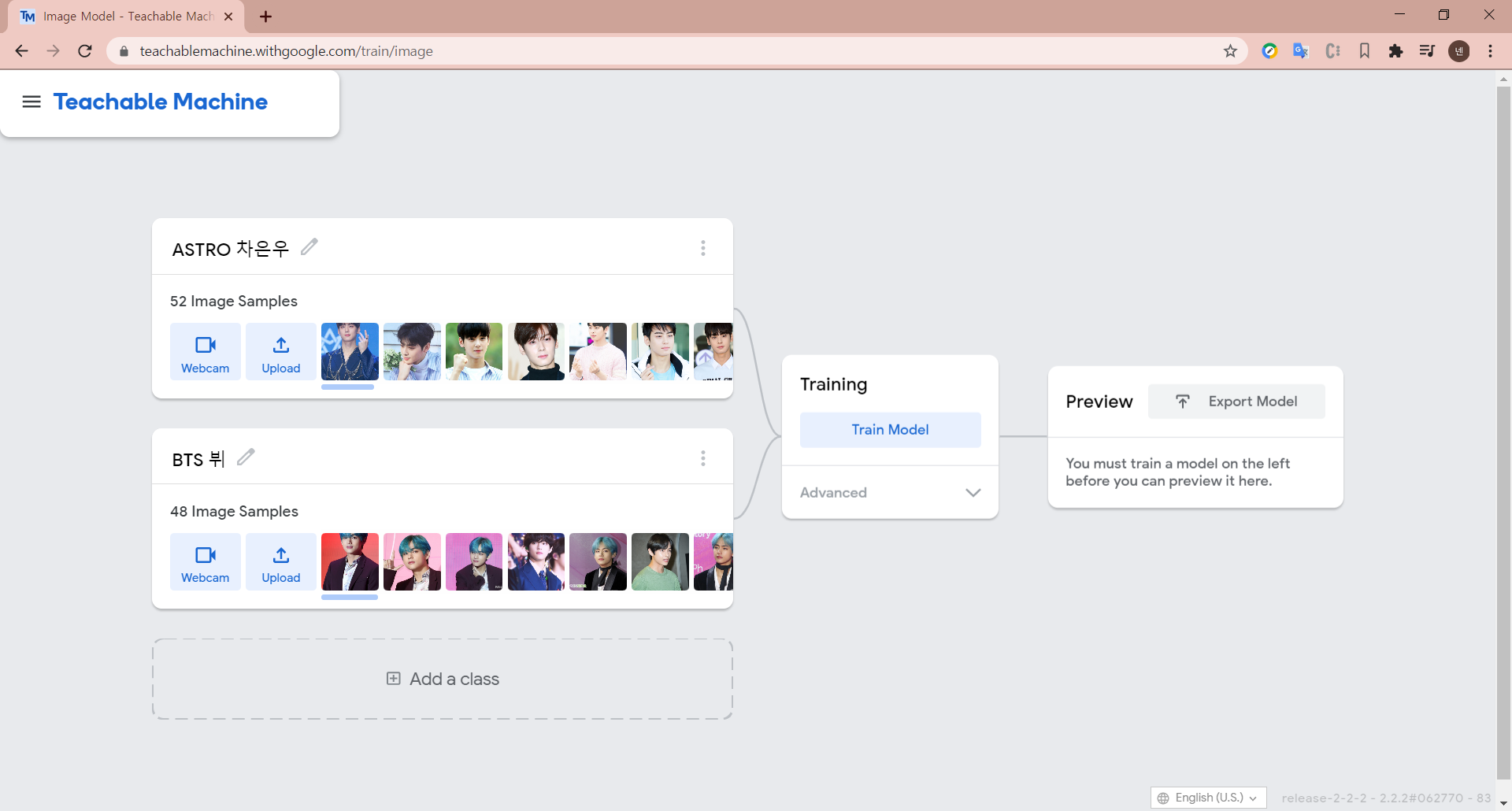Select the Image Model browser tab
This screenshot has width=1512, height=811.
coord(126,17)
